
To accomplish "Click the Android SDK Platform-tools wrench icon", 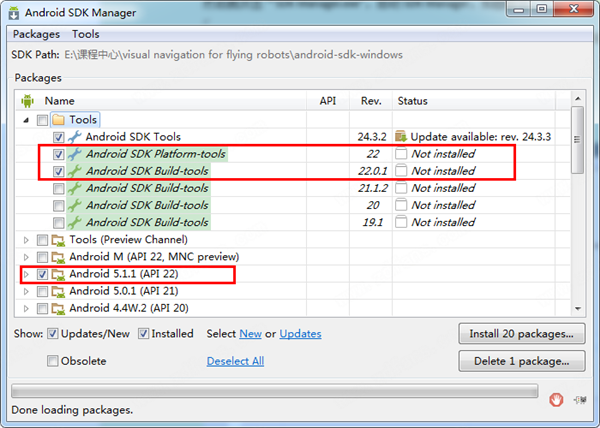I will (75, 155).
